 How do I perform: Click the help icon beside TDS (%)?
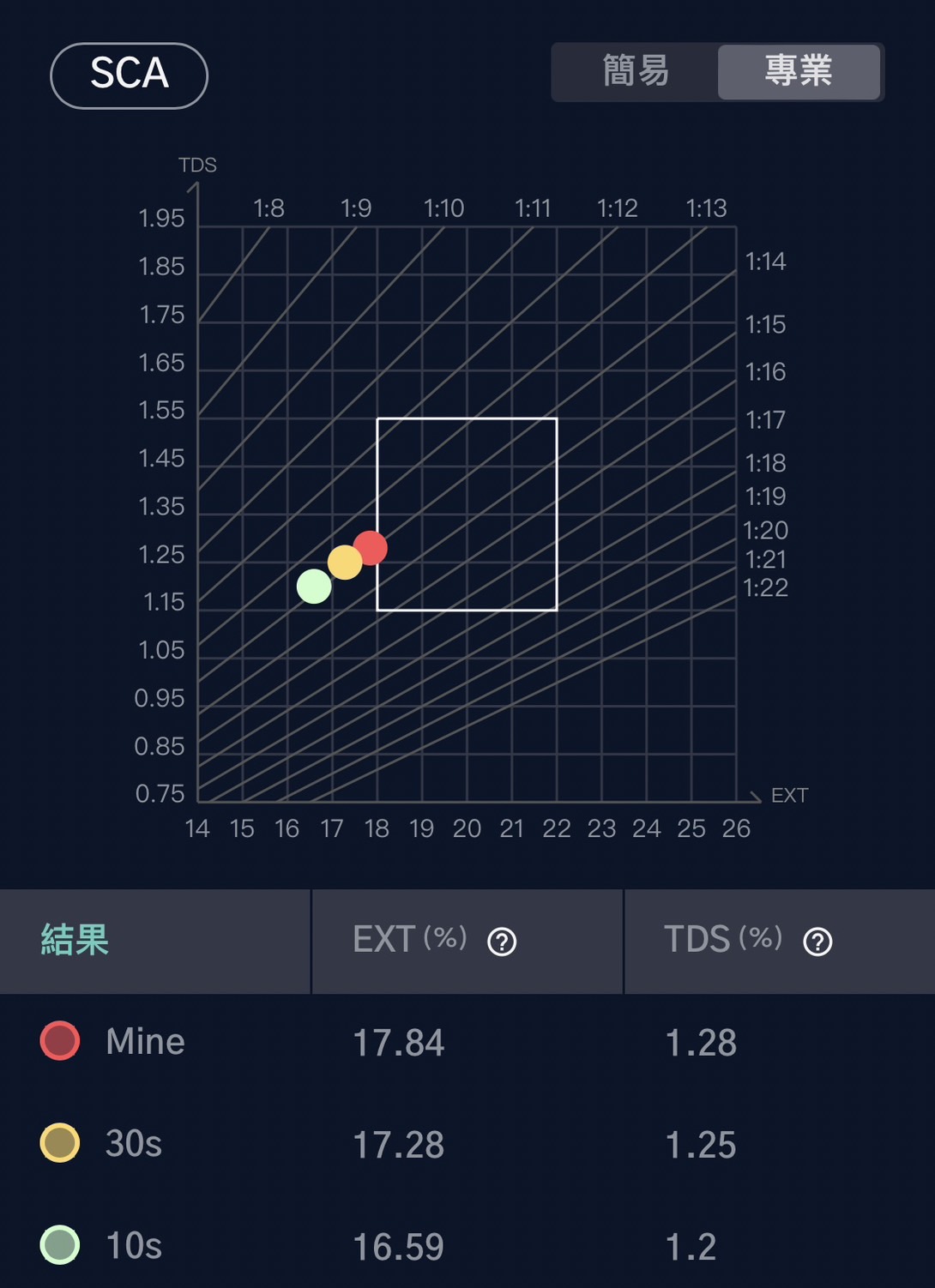(x=817, y=942)
